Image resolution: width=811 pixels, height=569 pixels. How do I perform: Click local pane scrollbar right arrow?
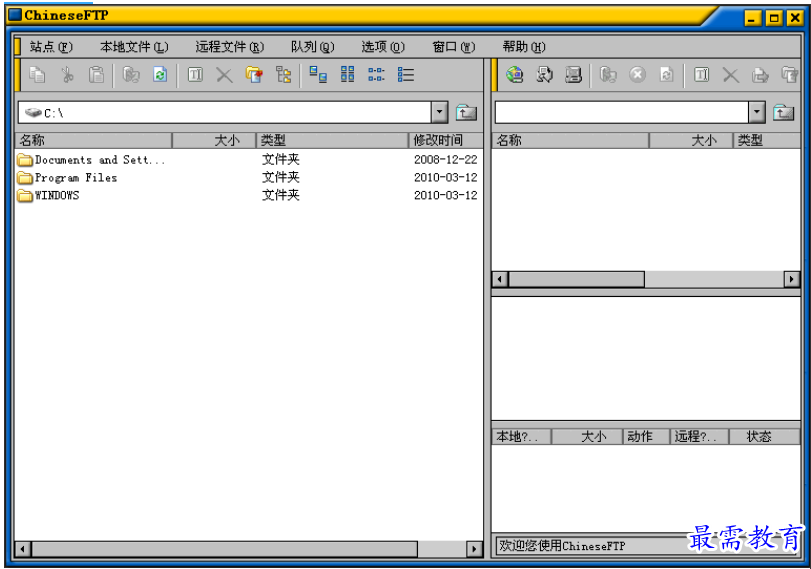[474, 548]
